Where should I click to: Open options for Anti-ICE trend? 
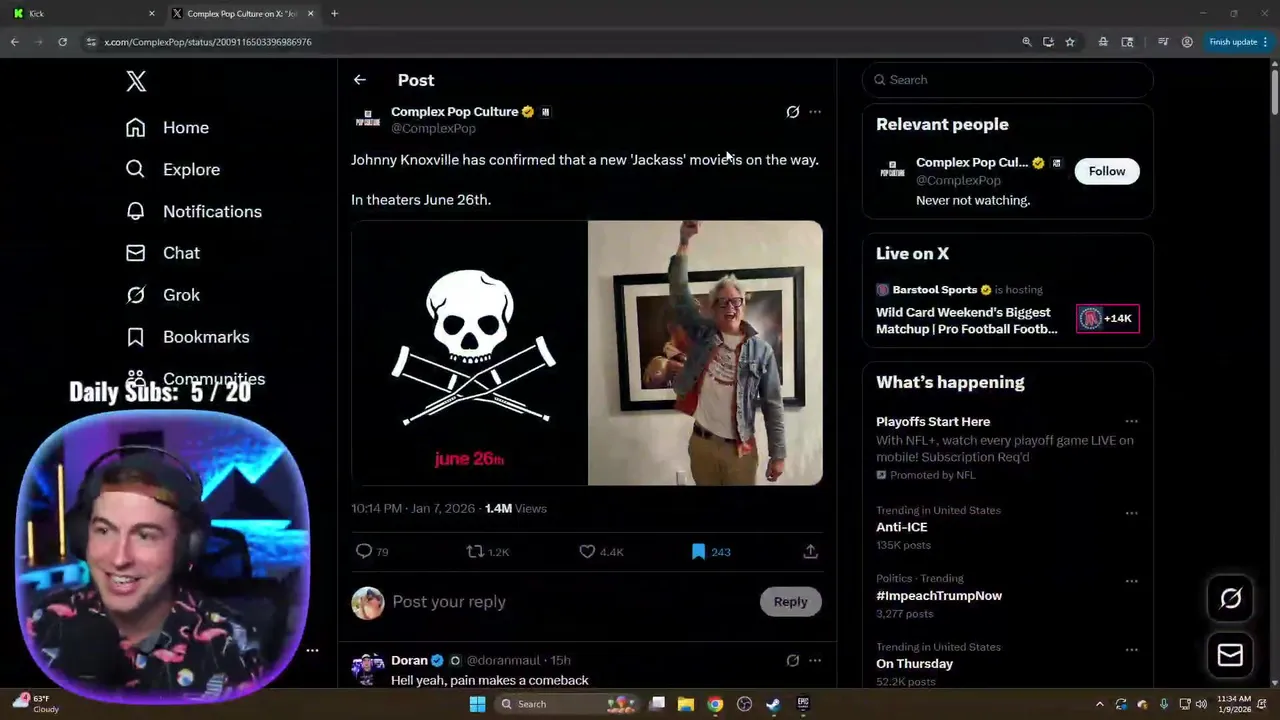[1131, 513]
